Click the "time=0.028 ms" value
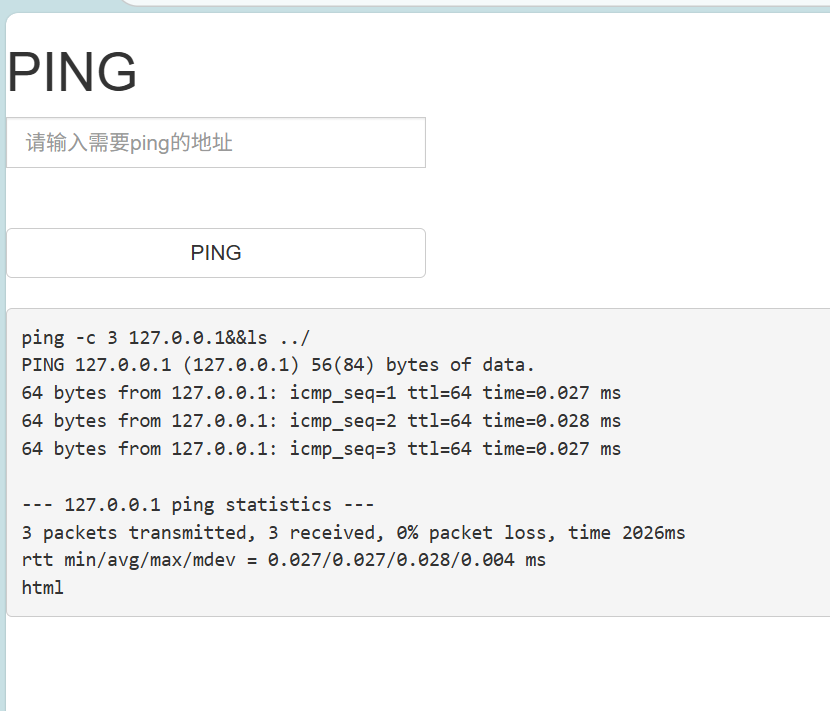The width and height of the screenshot is (830, 711). tap(552, 421)
